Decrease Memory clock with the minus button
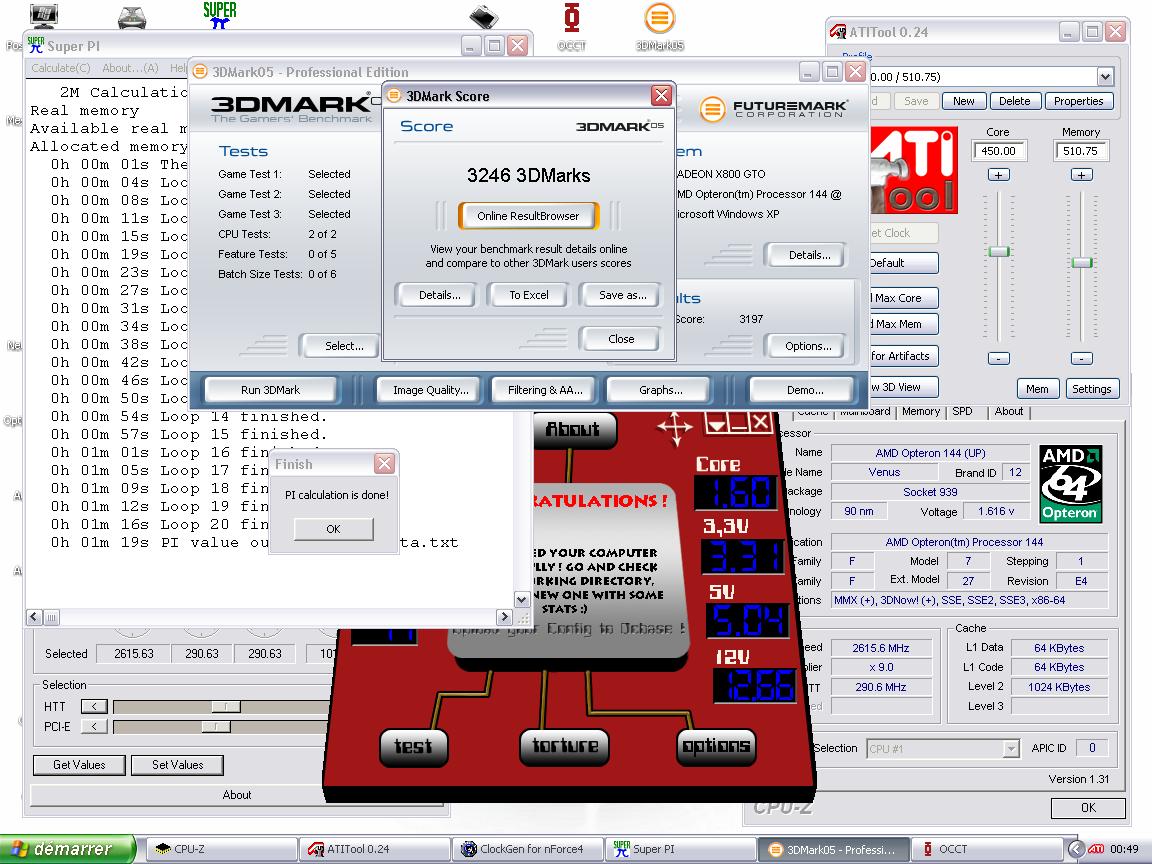Viewport: 1152px width, 864px height. point(1081,359)
